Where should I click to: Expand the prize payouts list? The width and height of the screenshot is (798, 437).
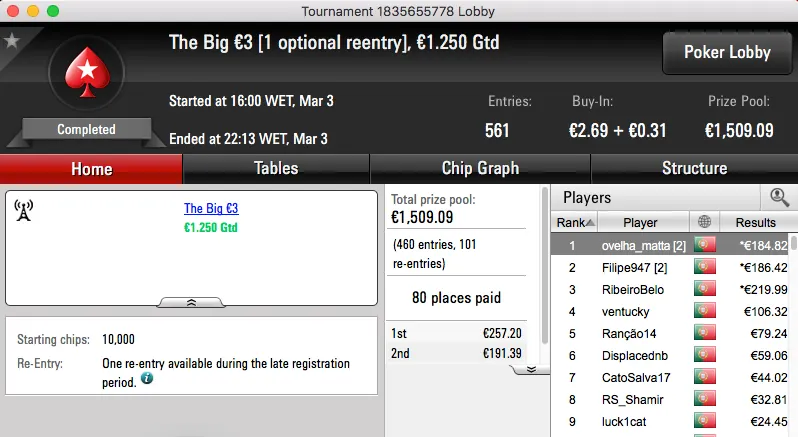pos(530,368)
